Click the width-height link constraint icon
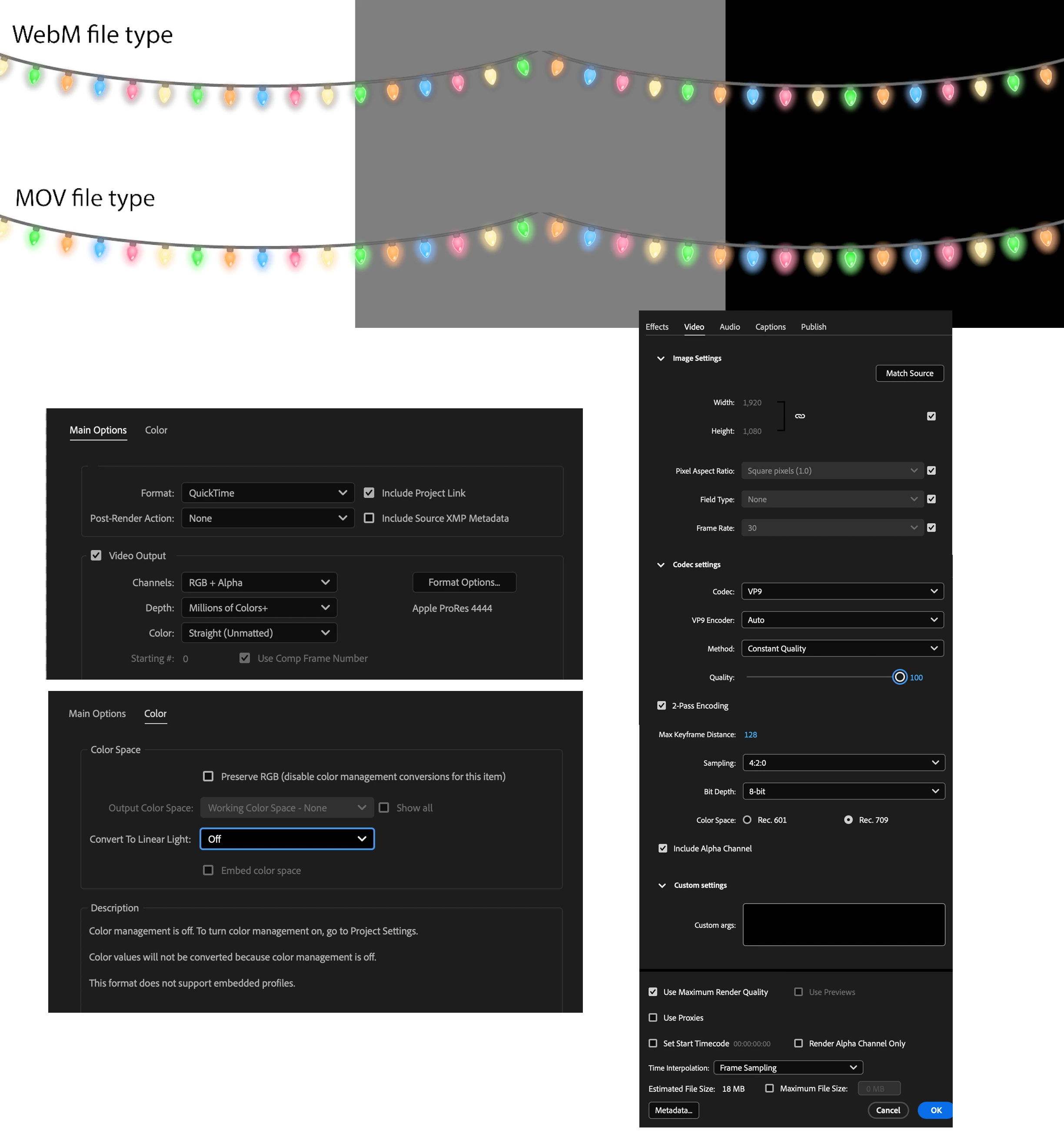This screenshot has height=1141, width=1064. (800, 416)
